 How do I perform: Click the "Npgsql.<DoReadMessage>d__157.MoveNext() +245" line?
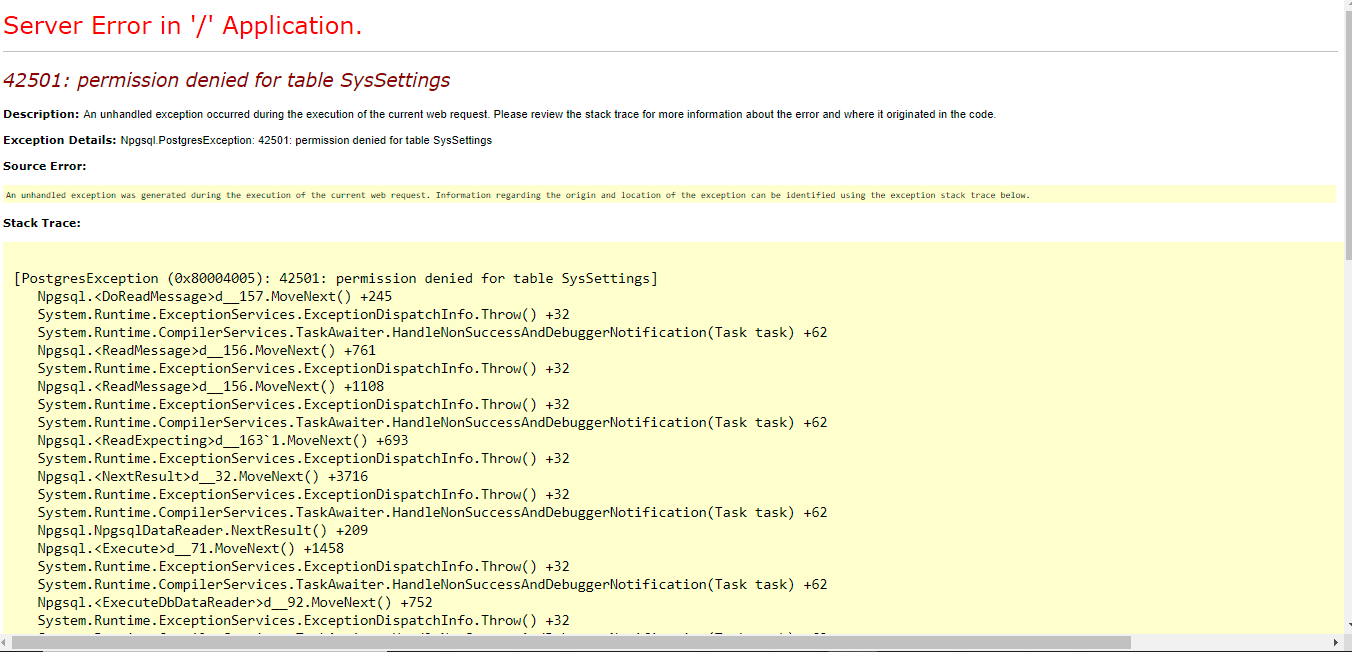pyautogui.click(x=215, y=296)
